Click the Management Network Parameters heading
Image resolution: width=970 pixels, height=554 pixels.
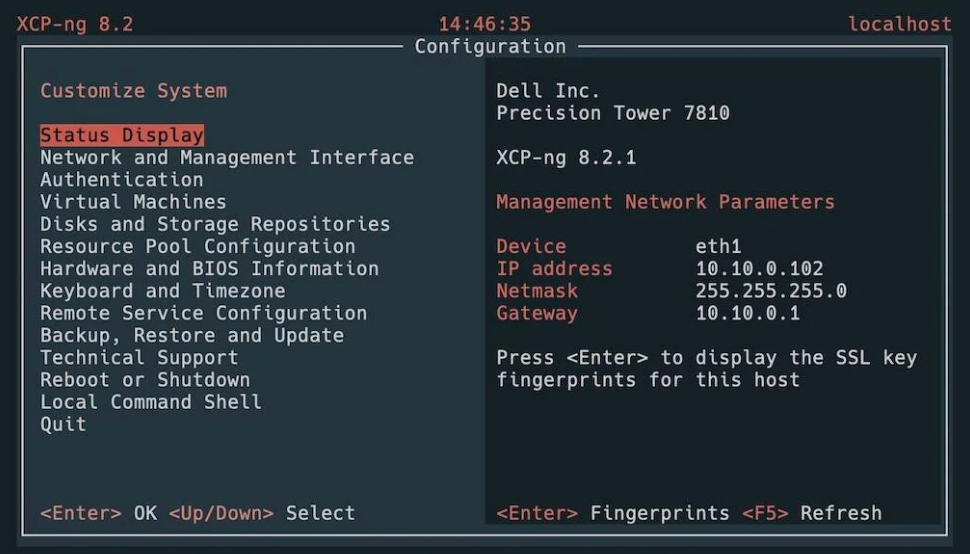[666, 202]
